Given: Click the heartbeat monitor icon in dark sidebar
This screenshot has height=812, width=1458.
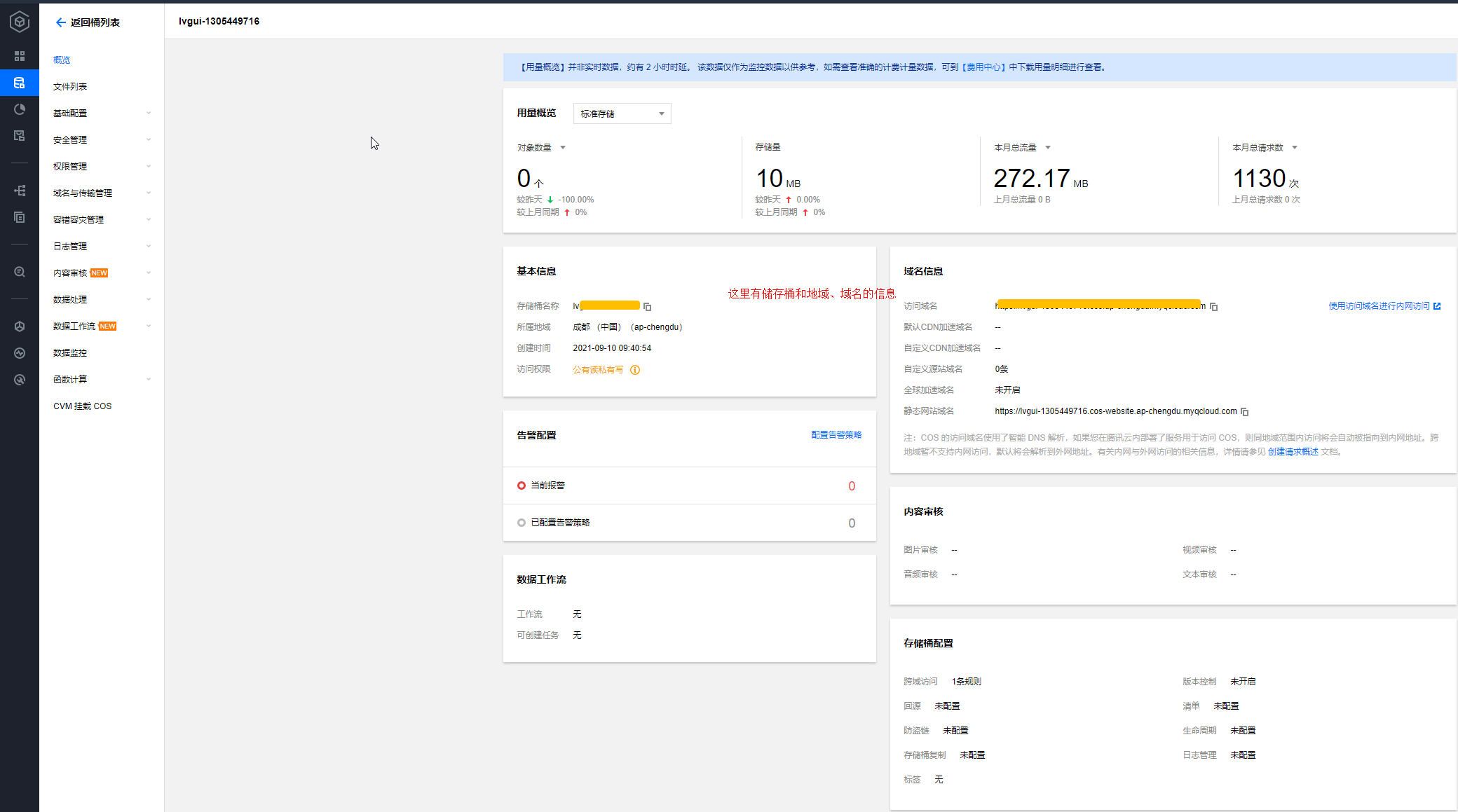Looking at the screenshot, I should point(20,353).
